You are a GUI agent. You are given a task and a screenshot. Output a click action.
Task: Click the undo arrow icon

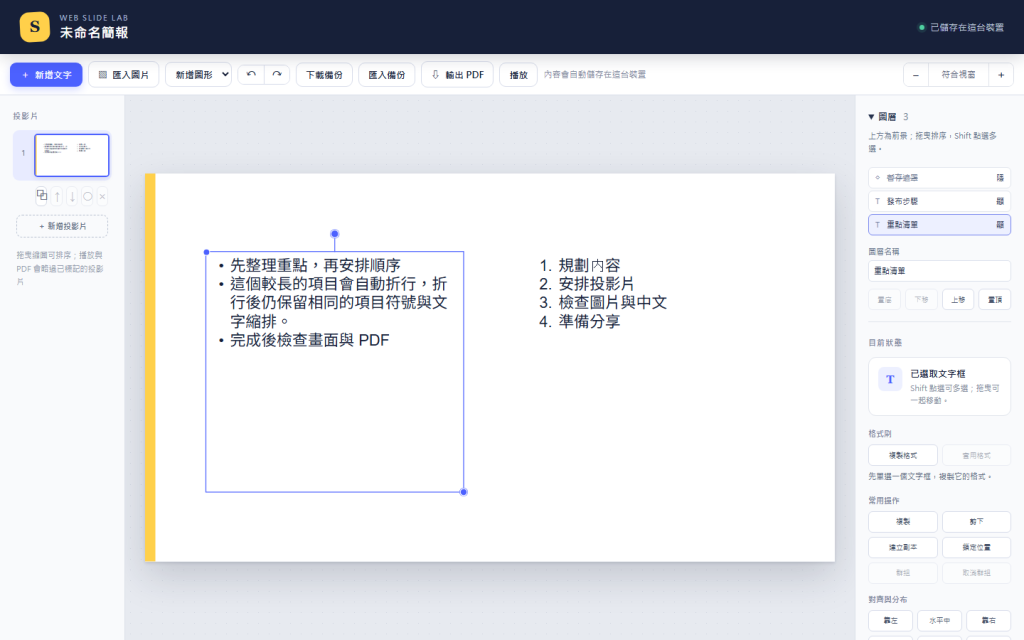[251, 74]
